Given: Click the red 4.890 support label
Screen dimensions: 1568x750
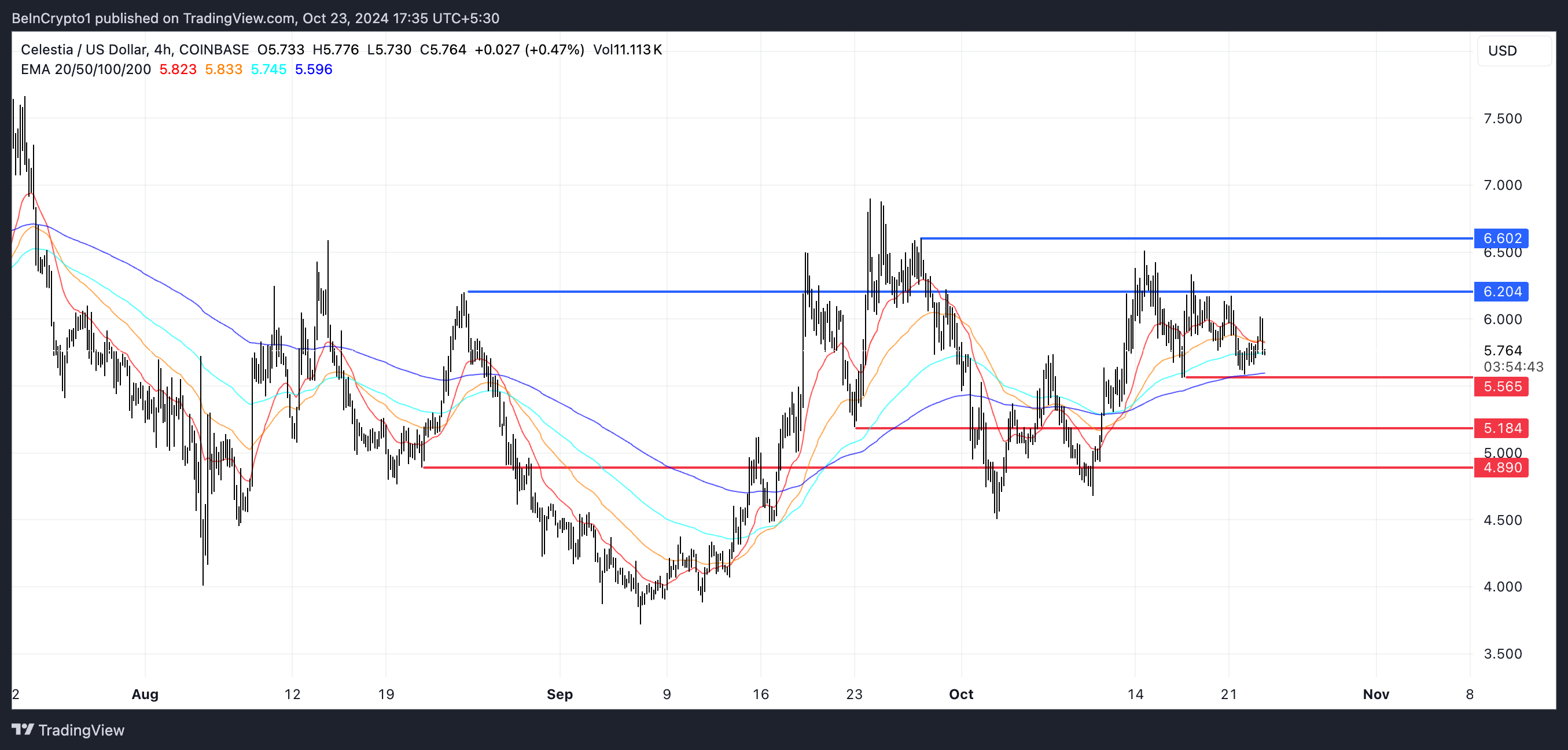Looking at the screenshot, I should (x=1501, y=468).
